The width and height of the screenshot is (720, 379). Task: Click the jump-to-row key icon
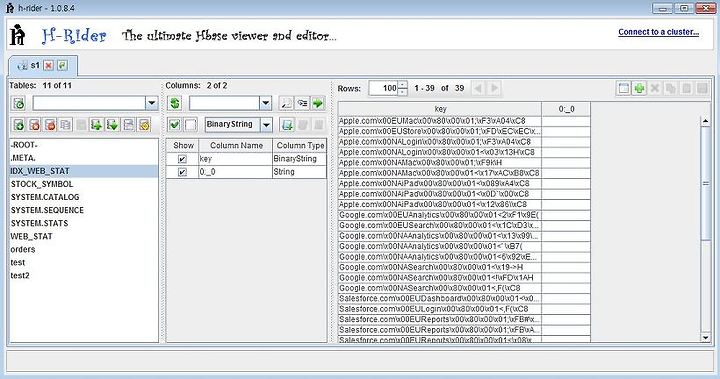coord(302,103)
